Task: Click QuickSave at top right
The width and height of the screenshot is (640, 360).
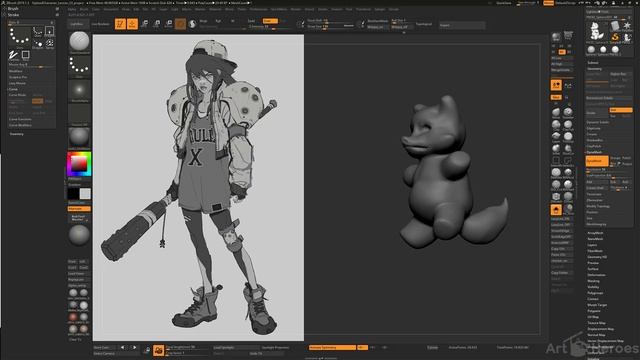Action: [x=504, y=3]
